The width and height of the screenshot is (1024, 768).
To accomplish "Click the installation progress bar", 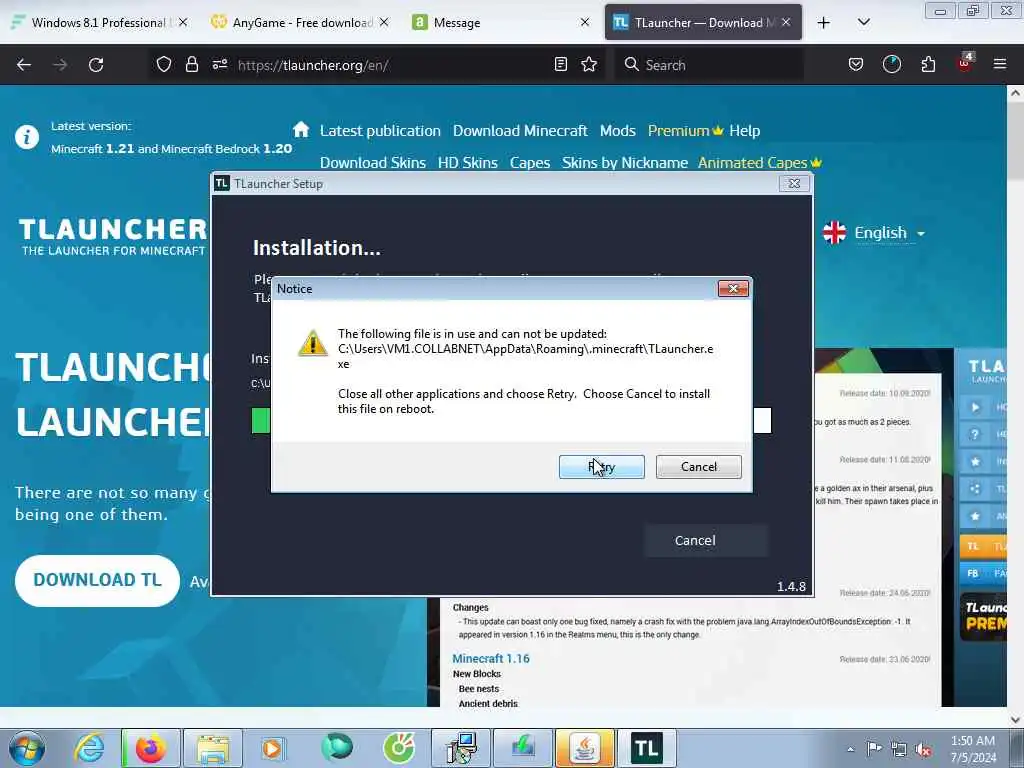I will point(511,421).
